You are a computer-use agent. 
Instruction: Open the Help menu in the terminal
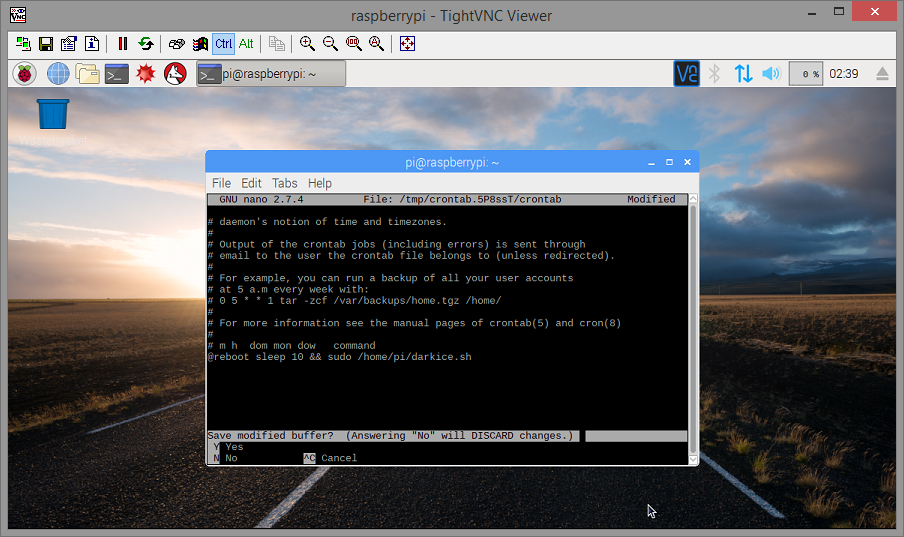[x=319, y=183]
